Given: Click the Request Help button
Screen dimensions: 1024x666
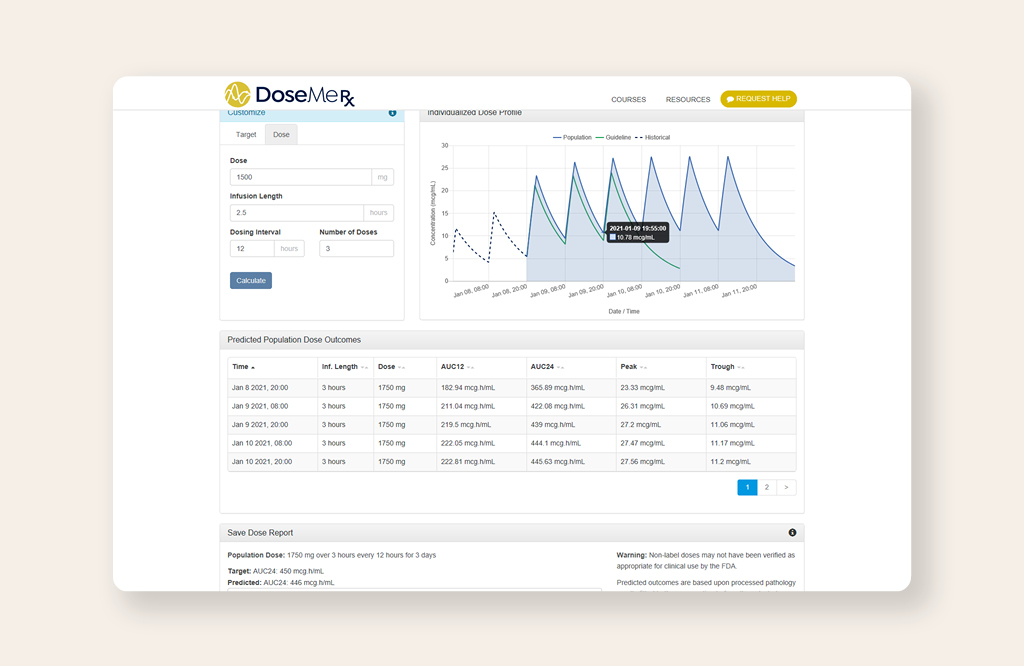Looking at the screenshot, I should [x=758, y=99].
